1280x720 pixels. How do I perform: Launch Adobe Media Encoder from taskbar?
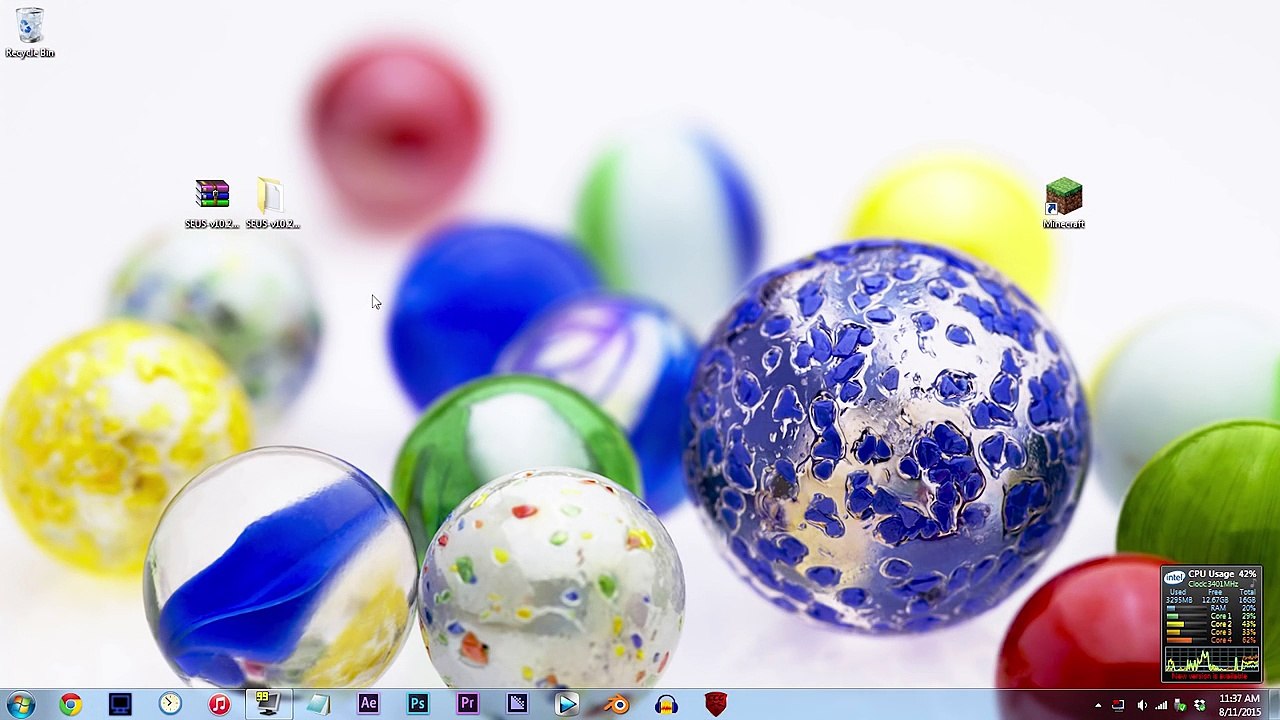click(x=517, y=704)
